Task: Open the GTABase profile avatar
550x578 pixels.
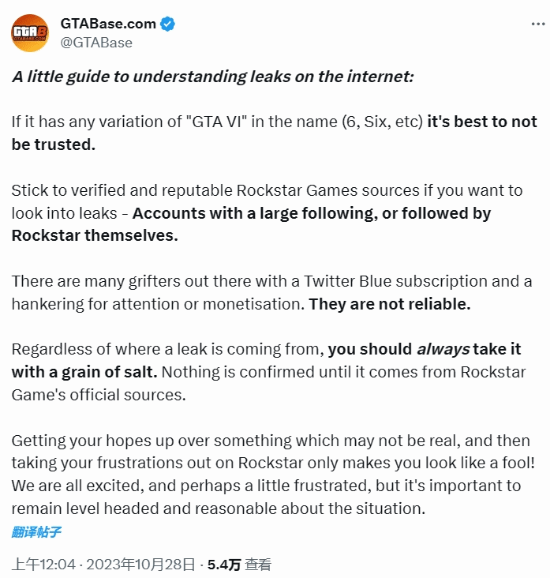Action: pyautogui.click(x=29, y=33)
